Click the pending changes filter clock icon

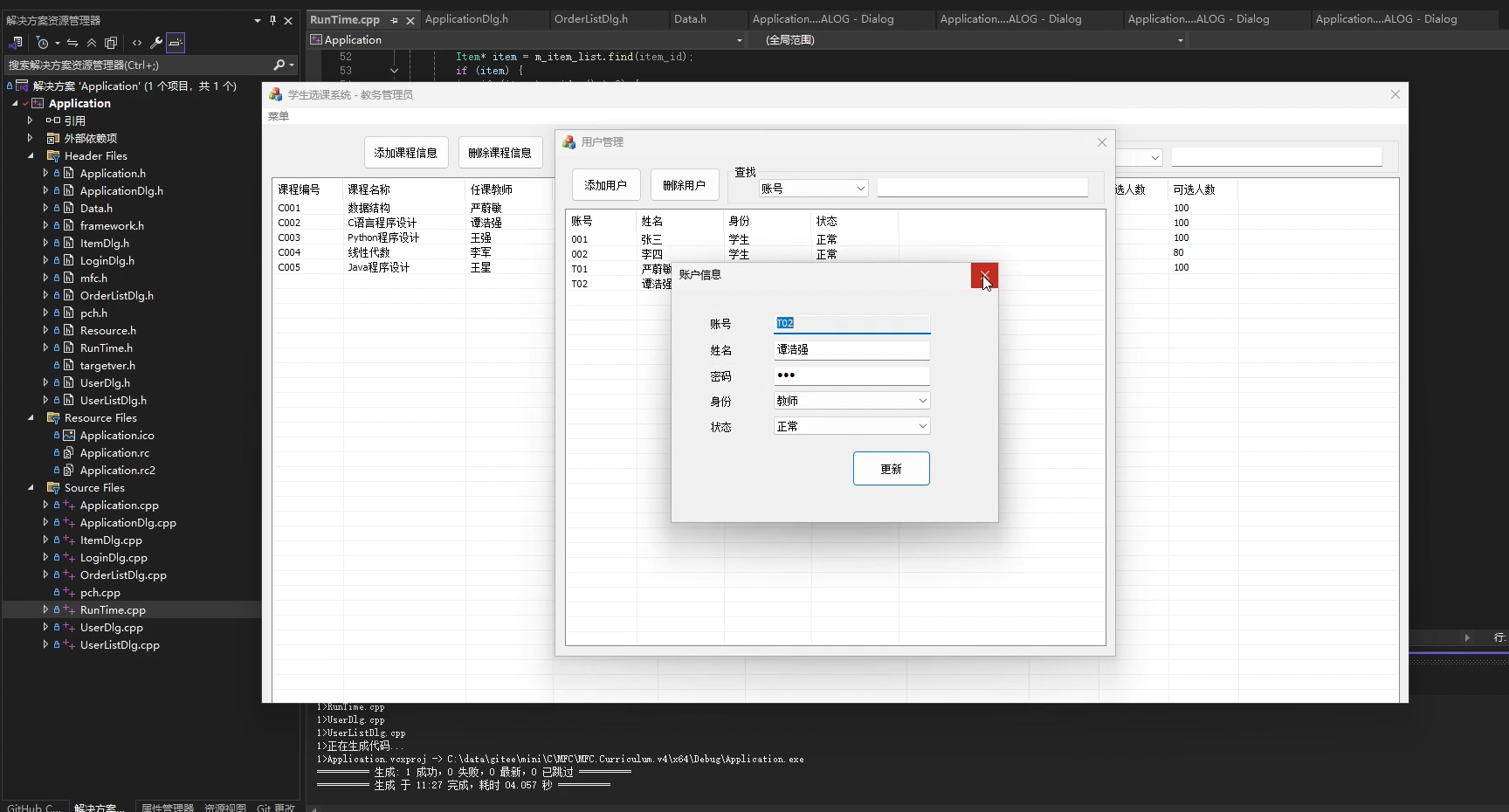[42, 42]
